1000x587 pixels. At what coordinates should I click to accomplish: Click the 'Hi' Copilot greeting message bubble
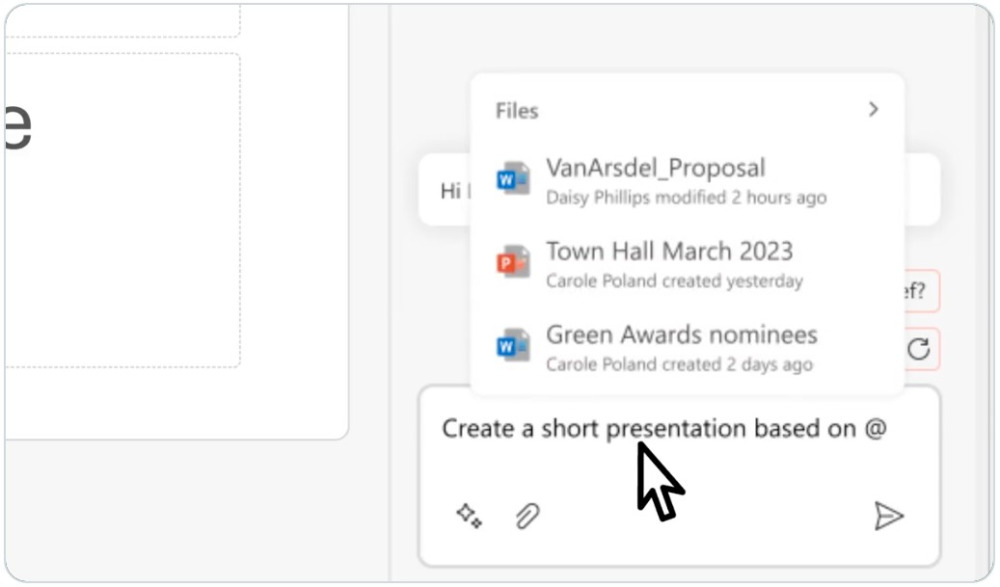point(445,189)
